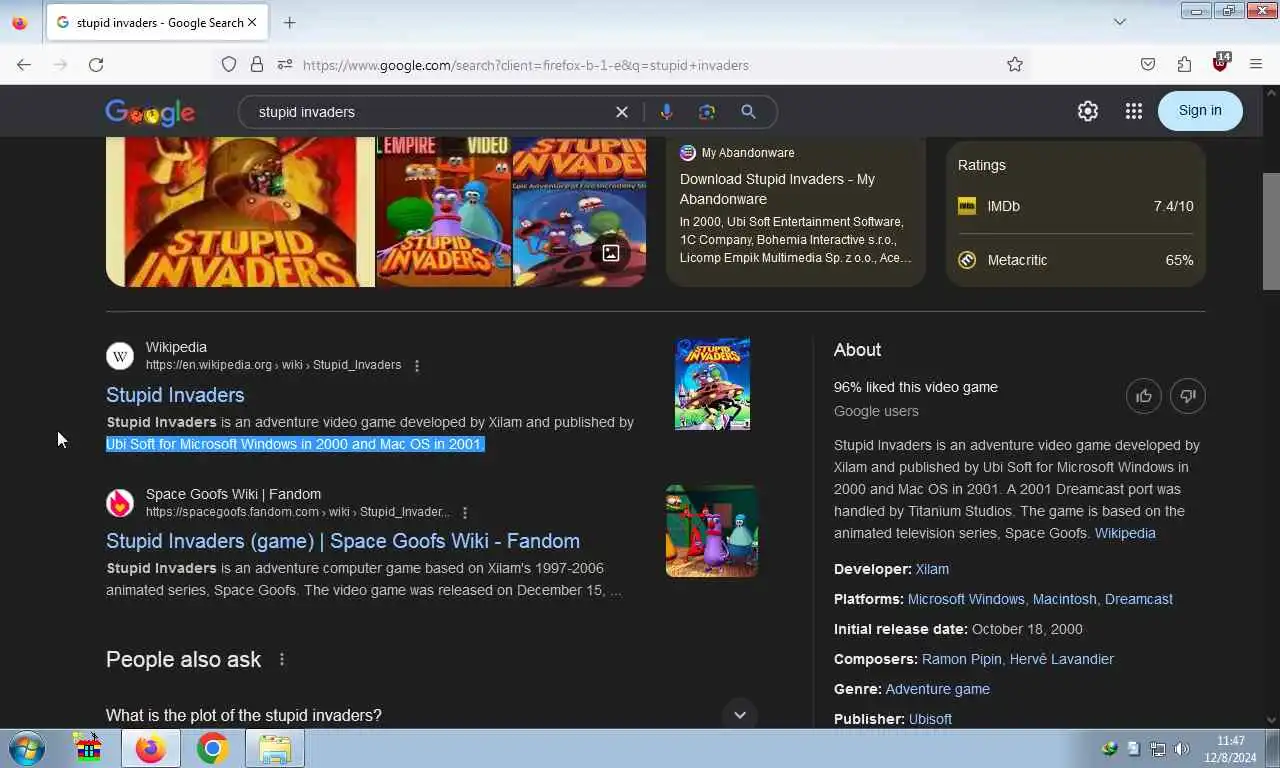Click the browser back arrow
Screen dimensions: 1280x768
24,64
